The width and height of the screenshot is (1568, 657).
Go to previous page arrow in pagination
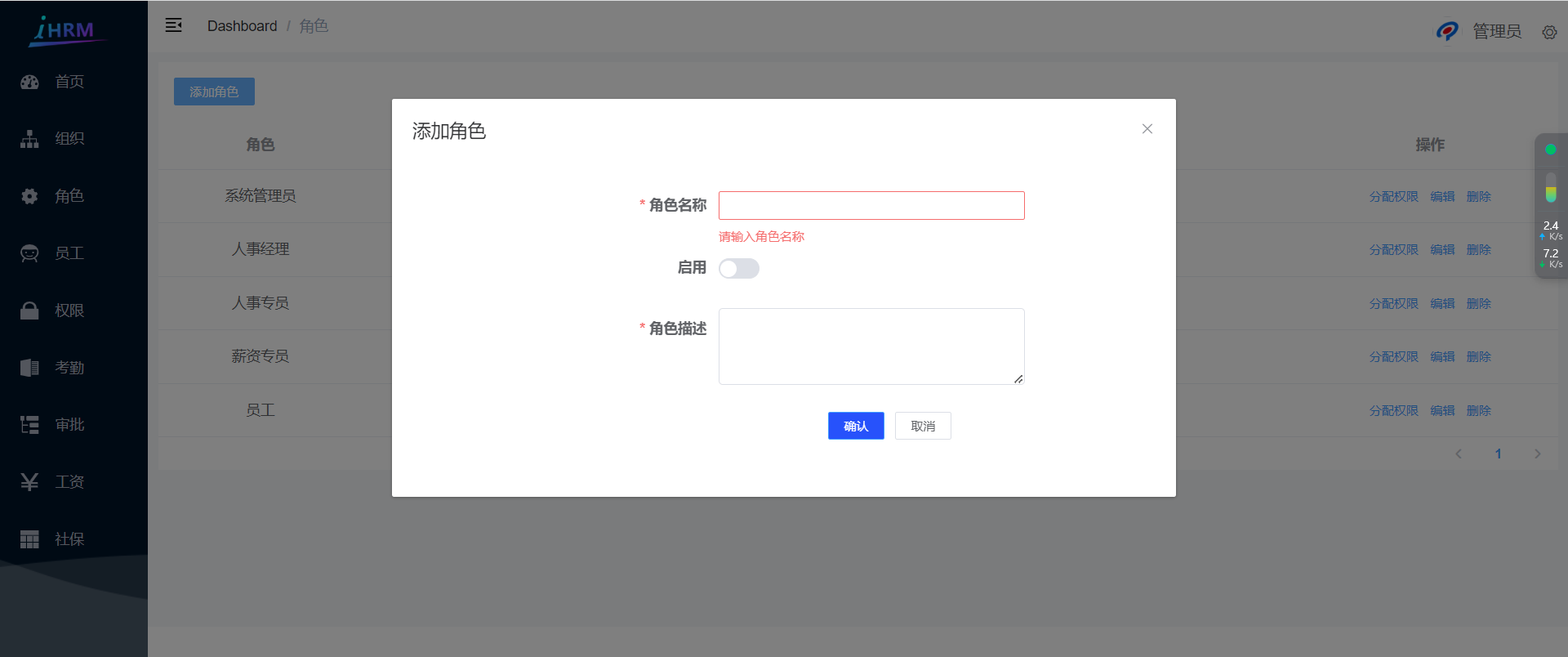[x=1459, y=454]
